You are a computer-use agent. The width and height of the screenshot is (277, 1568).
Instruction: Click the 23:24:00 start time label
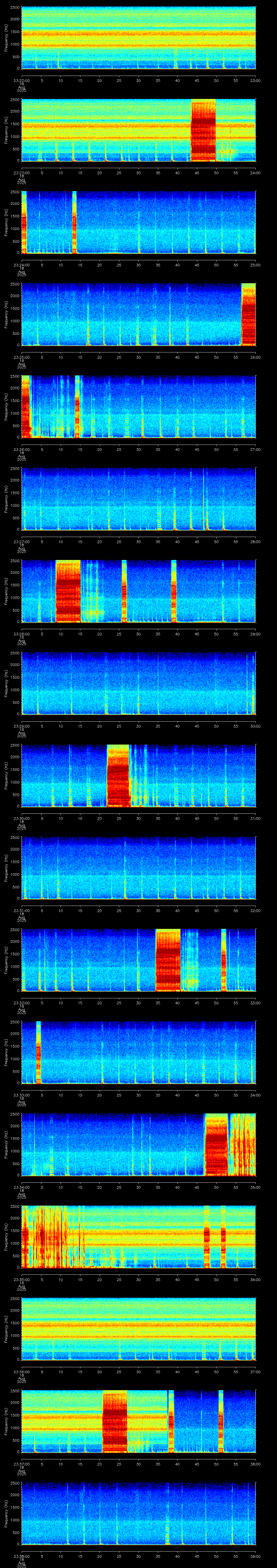point(21,265)
